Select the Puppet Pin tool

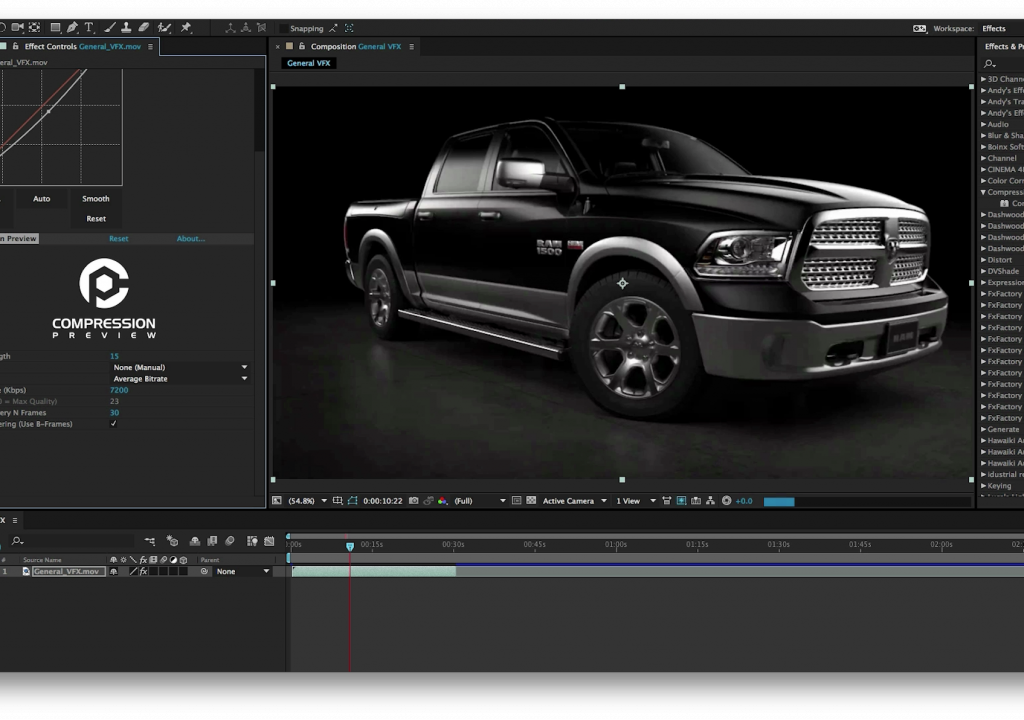[186, 27]
